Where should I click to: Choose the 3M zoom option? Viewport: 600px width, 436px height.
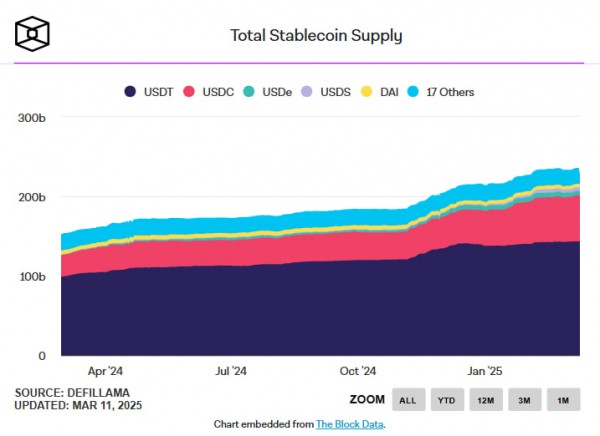(524, 400)
